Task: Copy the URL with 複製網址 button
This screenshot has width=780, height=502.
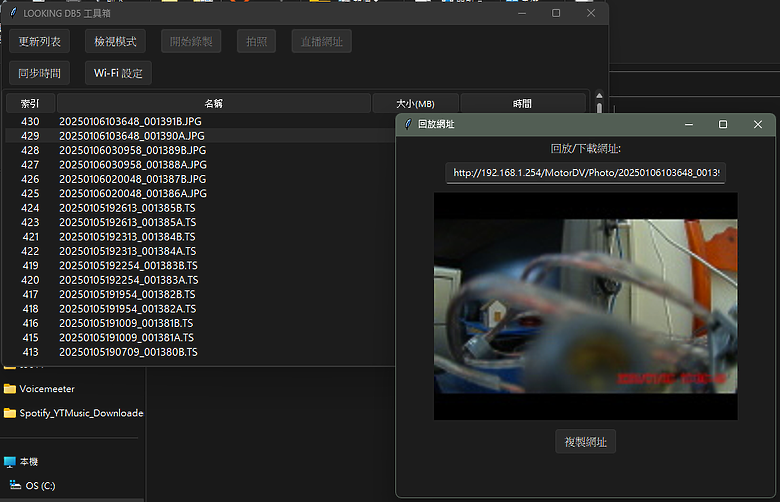Action: (x=585, y=442)
